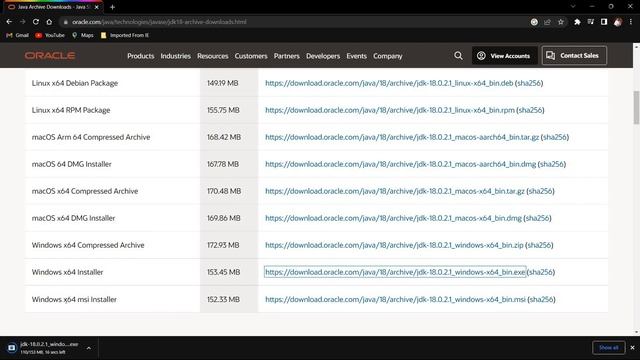Open a new browser tab
This screenshot has width=640, height=360.
(x=112, y=7)
